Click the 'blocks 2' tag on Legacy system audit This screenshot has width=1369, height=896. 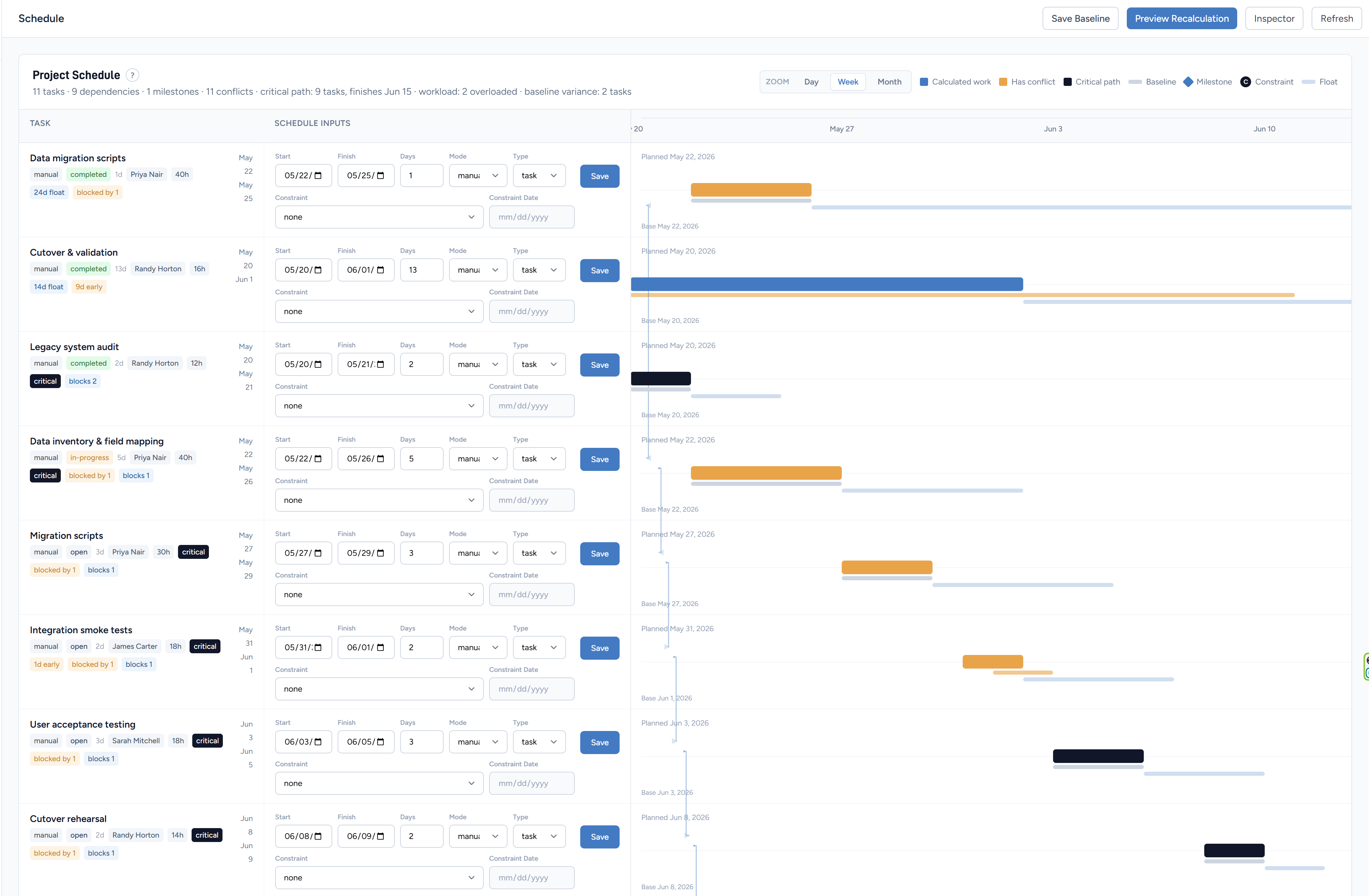(x=82, y=381)
